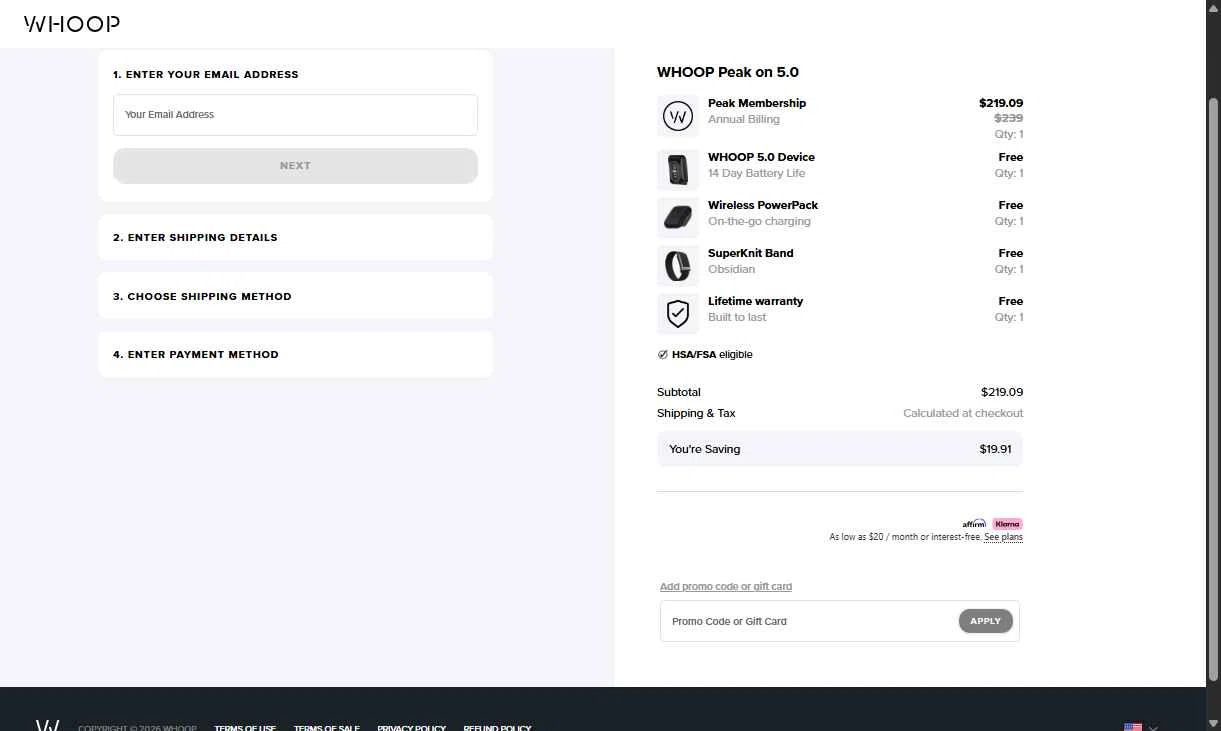Click the Peak Membership circular W icon
This screenshot has width=1221, height=731.
[x=678, y=117]
